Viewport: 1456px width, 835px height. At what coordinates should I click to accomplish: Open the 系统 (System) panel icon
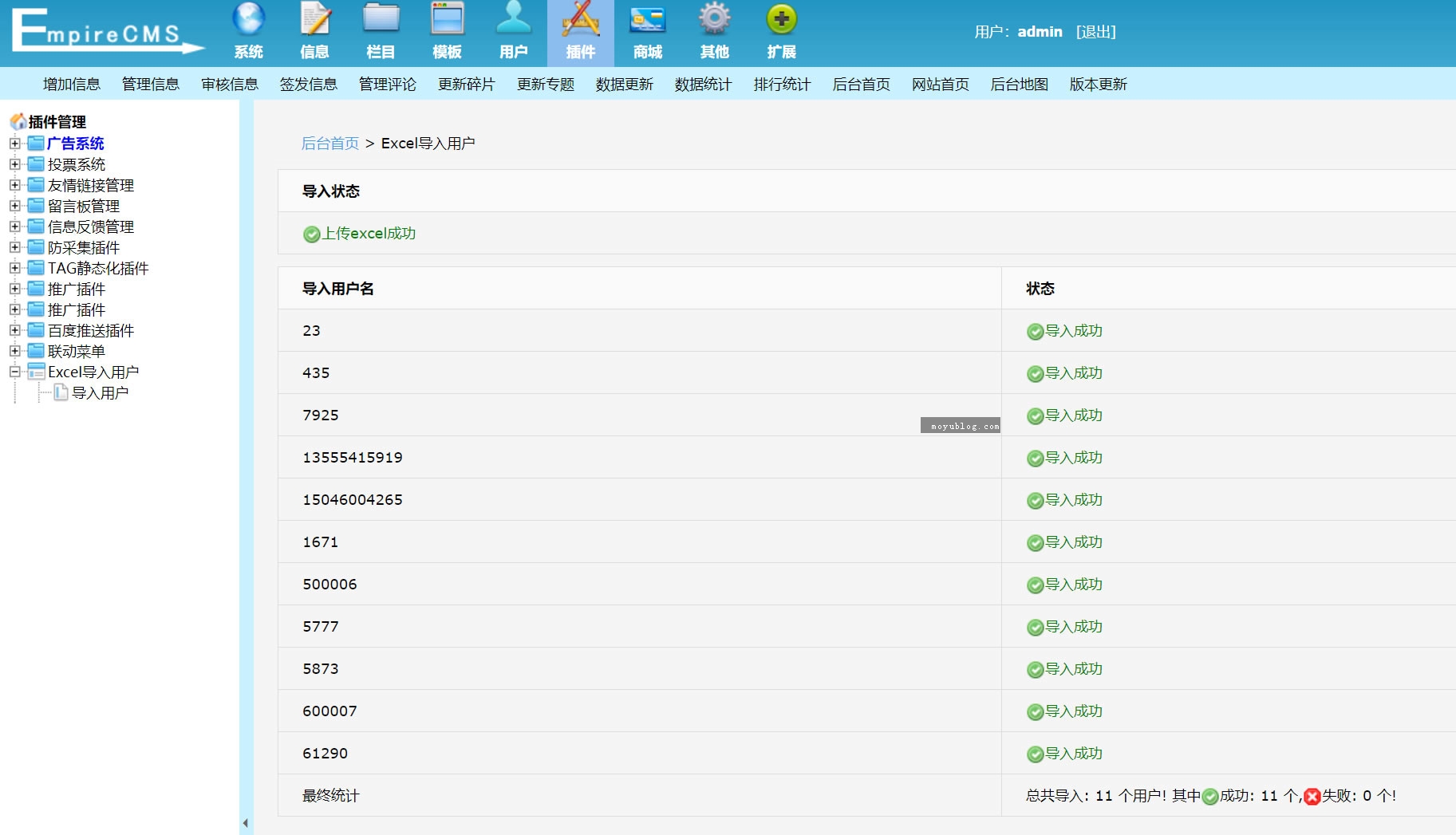pos(248,18)
